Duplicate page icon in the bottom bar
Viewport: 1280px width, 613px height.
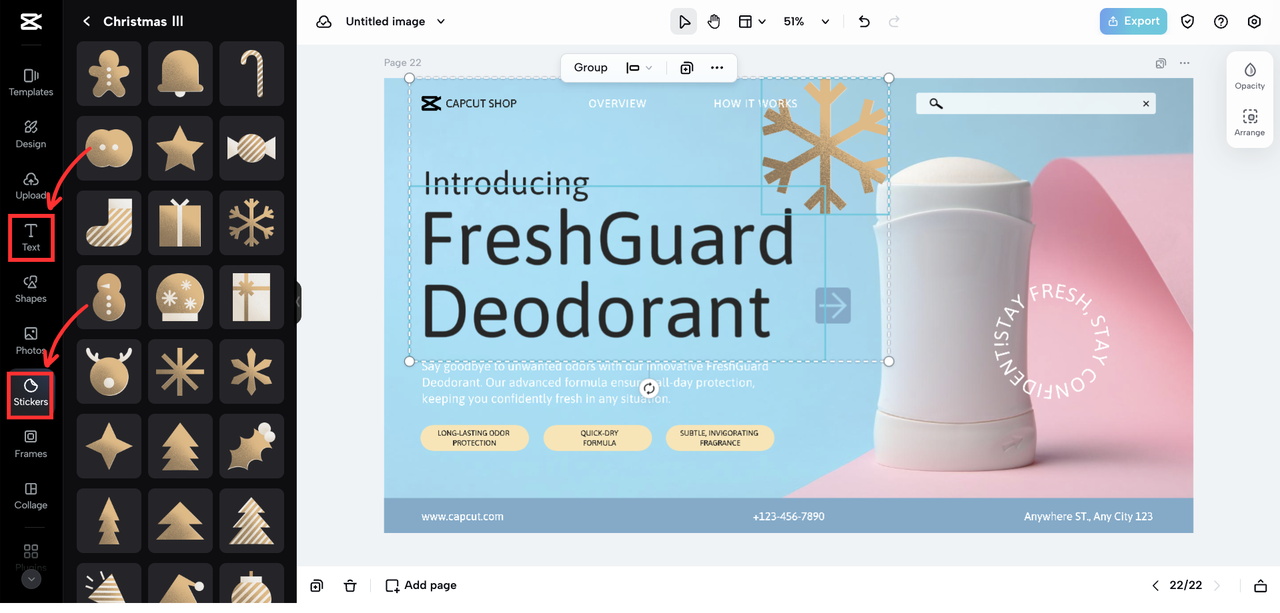point(317,585)
